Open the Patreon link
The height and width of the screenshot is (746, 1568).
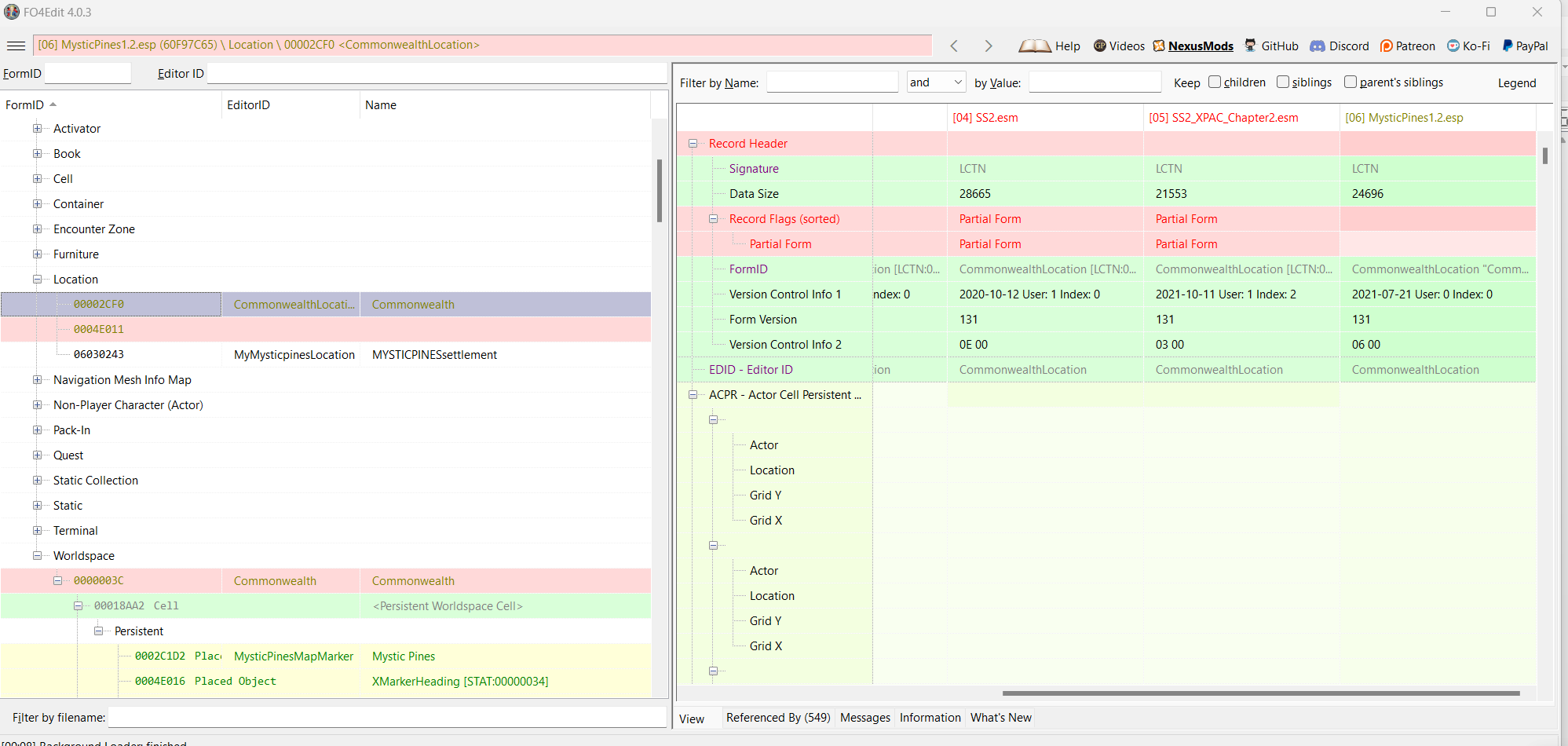pyautogui.click(x=1408, y=46)
